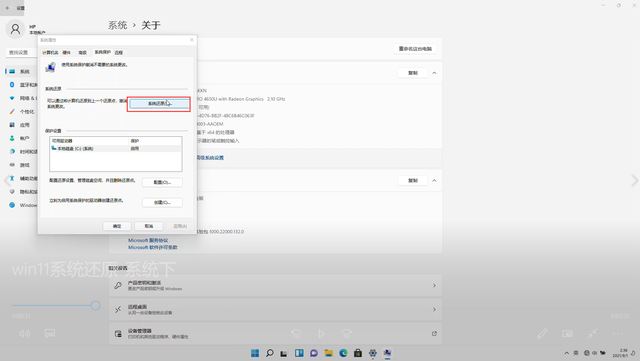
Task: Switch to the 硬件 tab in dialog
Action: pyautogui.click(x=67, y=53)
